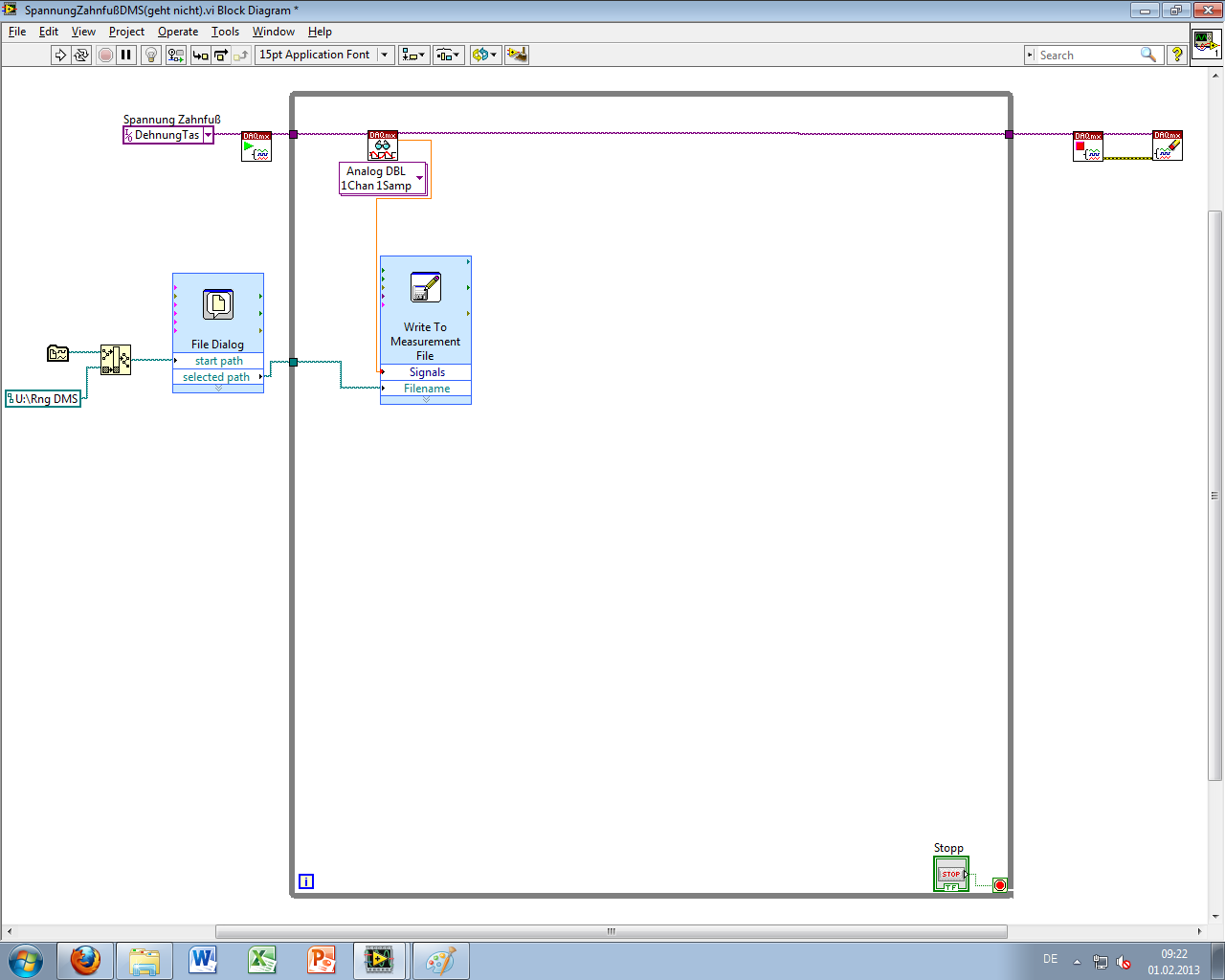The width and height of the screenshot is (1225, 980).
Task: Show hidden system tray icons
Action: click(x=1077, y=961)
